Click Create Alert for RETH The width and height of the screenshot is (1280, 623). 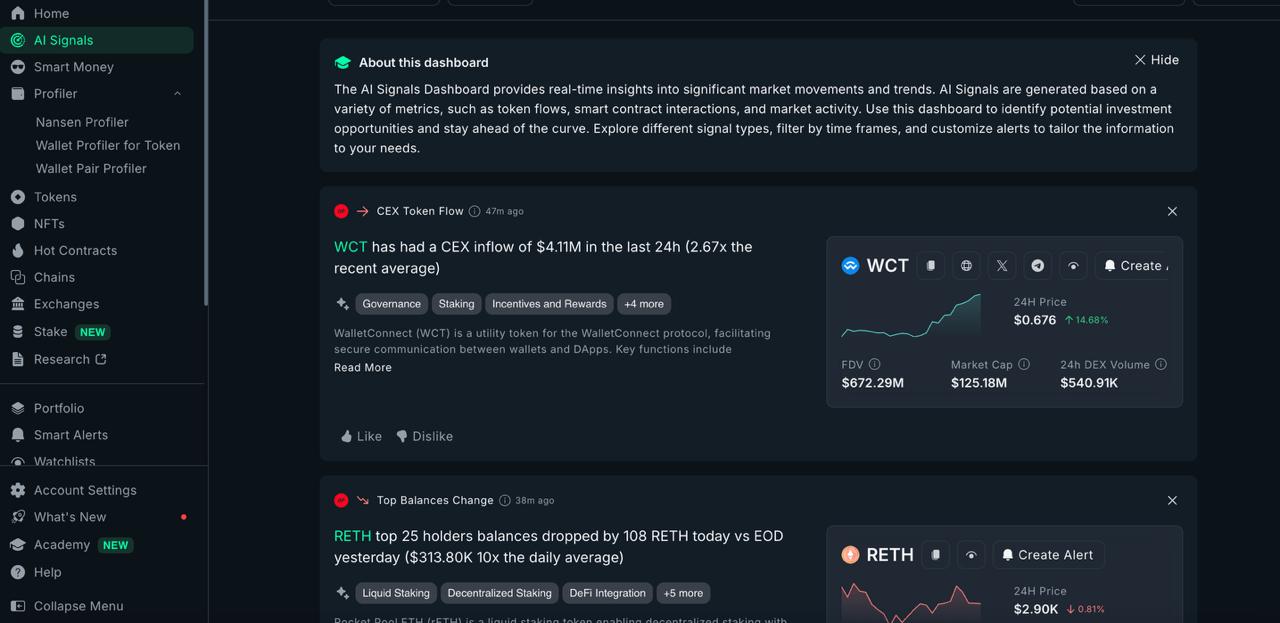coord(1048,555)
